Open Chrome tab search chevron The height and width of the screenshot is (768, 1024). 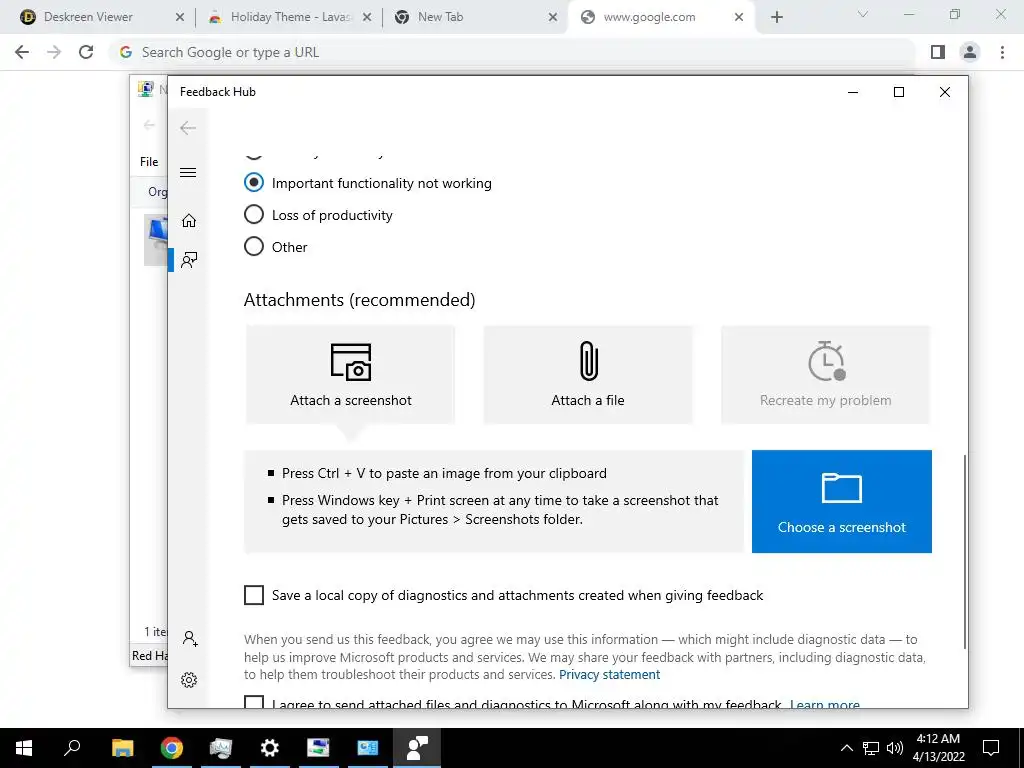coord(863,14)
